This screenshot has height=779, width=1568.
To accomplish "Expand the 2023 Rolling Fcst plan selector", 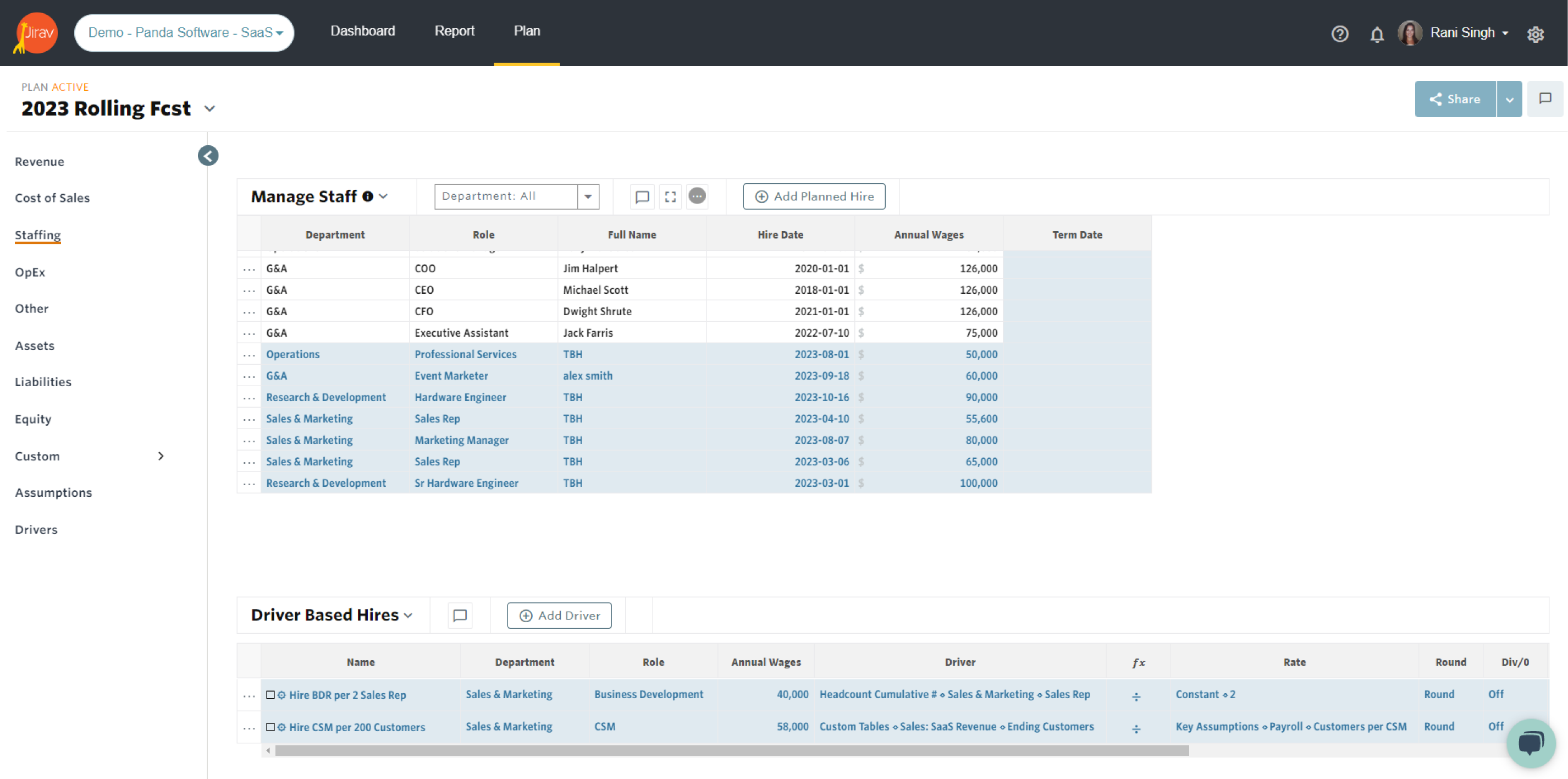I will [209, 109].
